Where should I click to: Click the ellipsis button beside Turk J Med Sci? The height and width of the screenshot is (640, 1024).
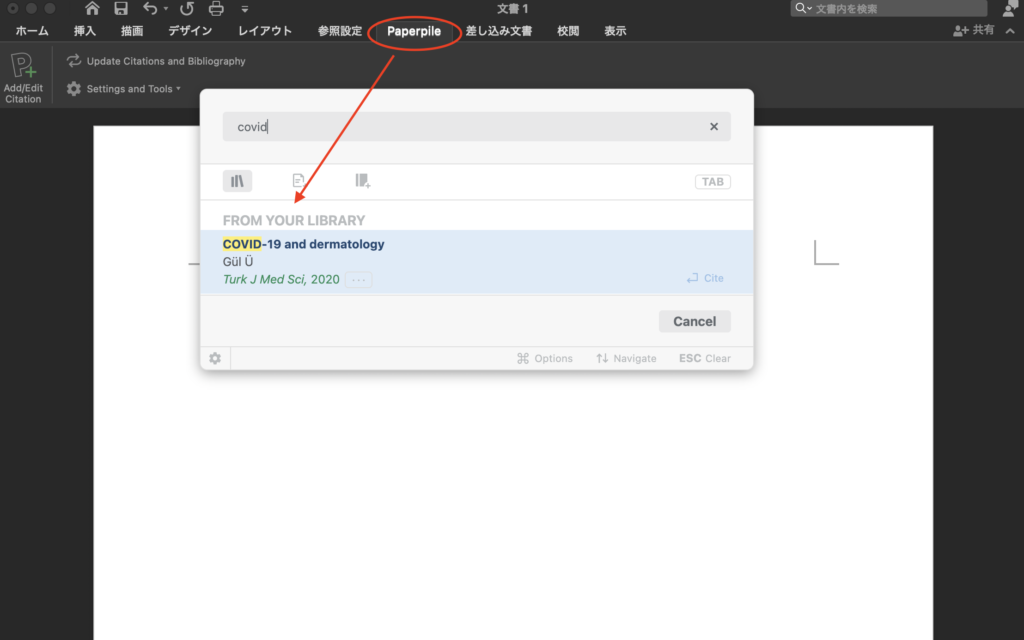(359, 280)
